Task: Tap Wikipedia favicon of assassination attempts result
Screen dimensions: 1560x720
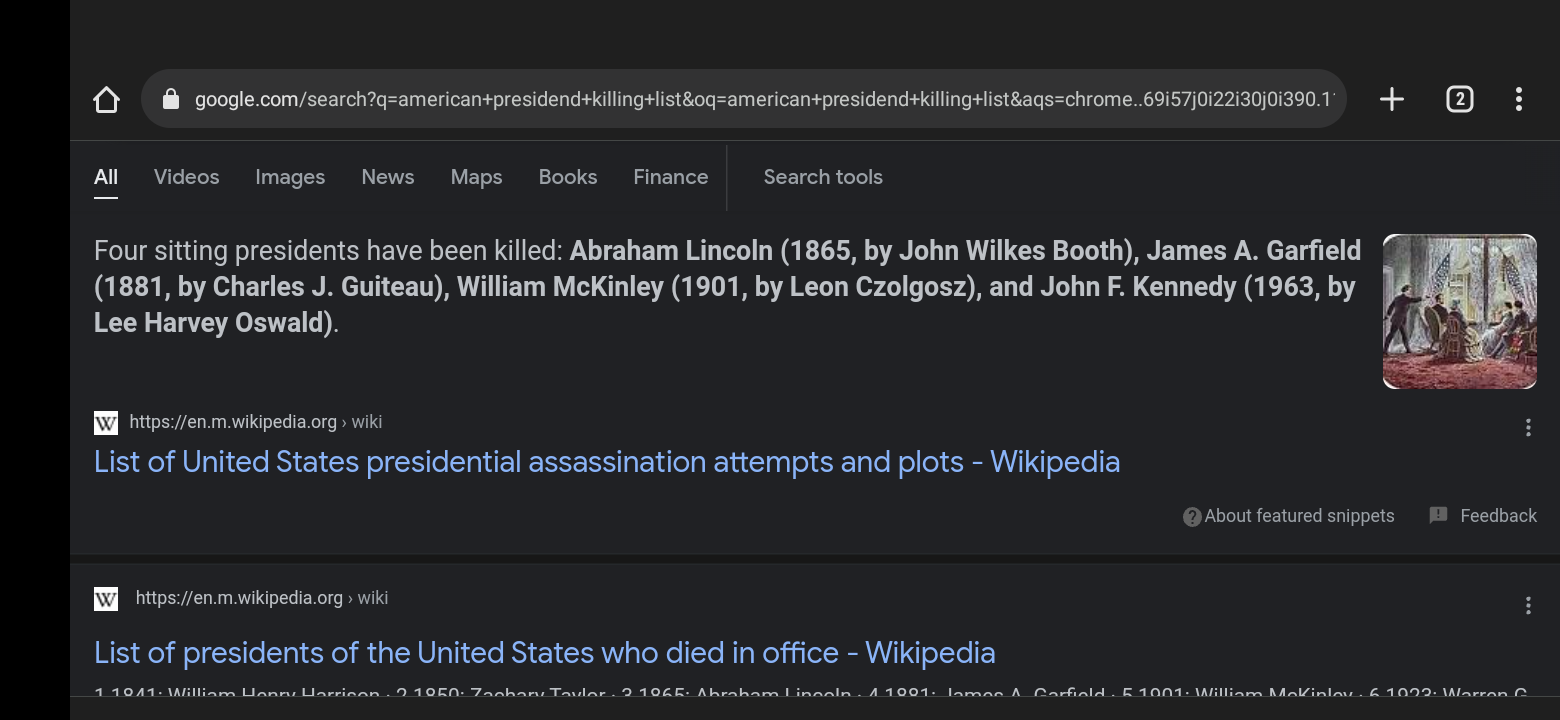Action: (x=106, y=422)
